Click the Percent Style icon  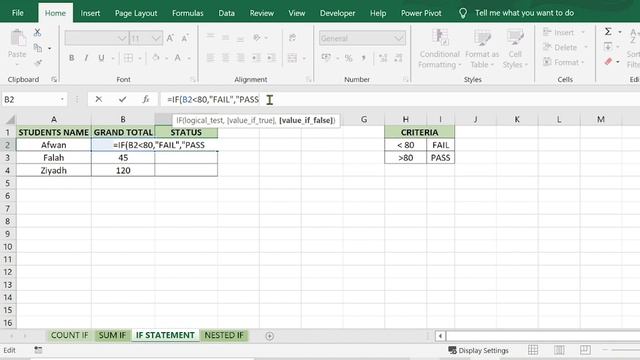(x=348, y=58)
